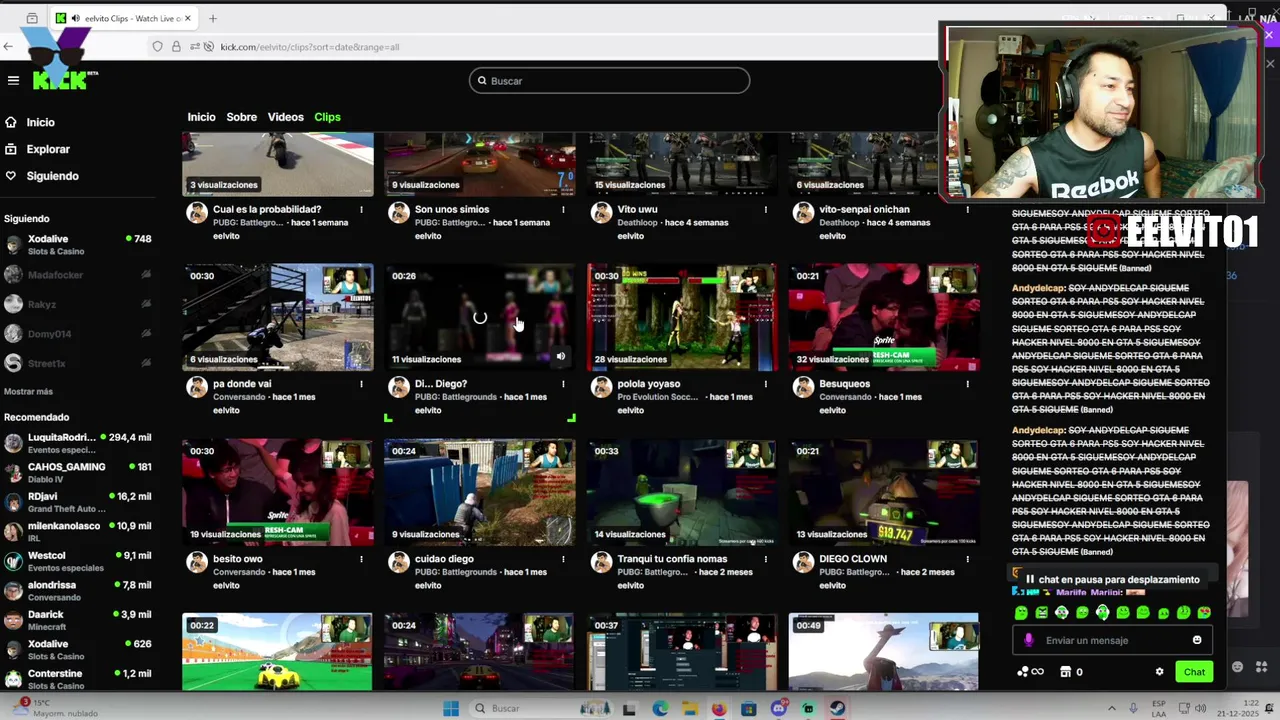
Task: Play the 'Besuqueos' clip thumbnail
Action: (x=884, y=317)
